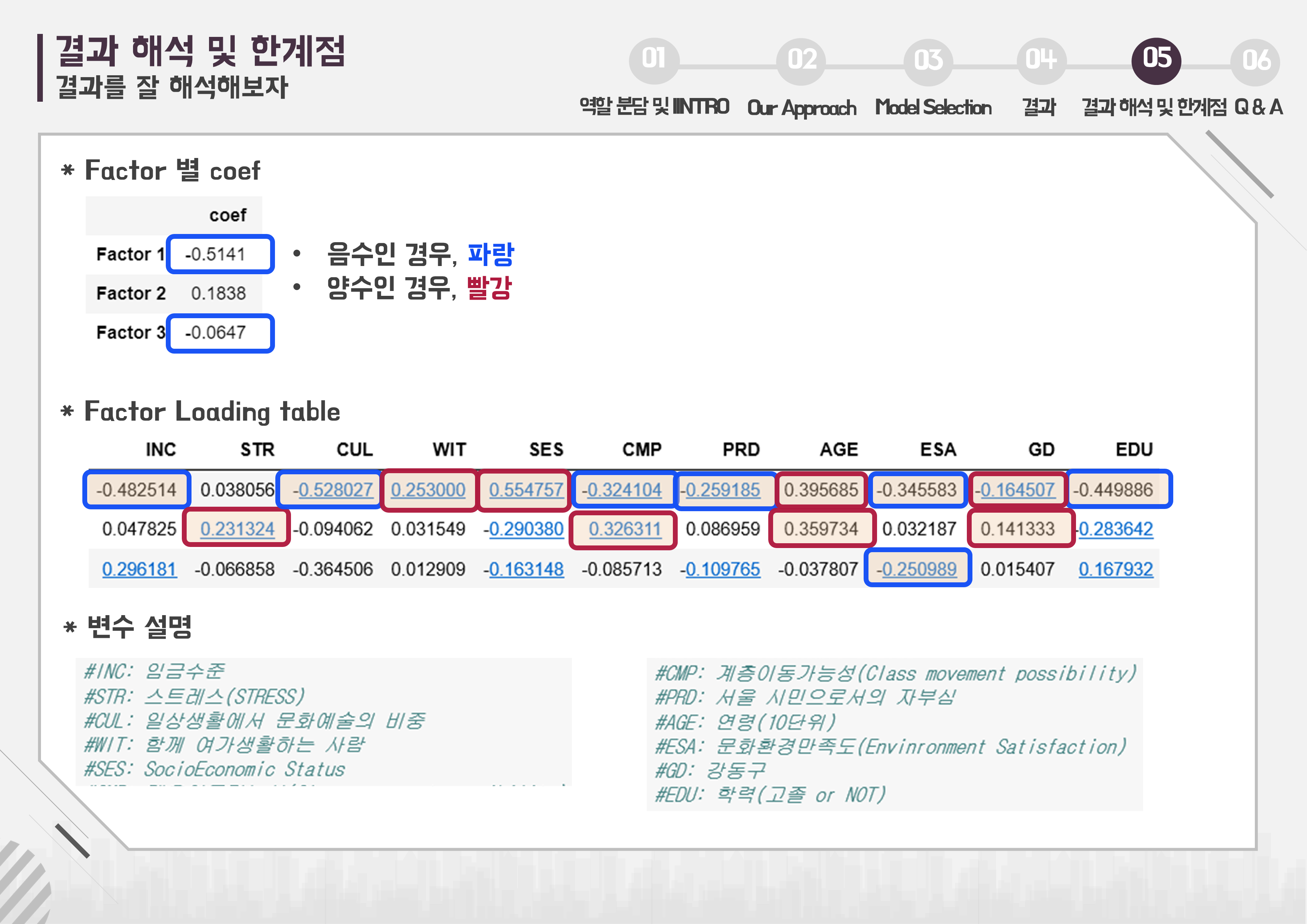Click the highlighted 05 step circle
Viewport: 1307px width, 924px height.
(x=1156, y=60)
